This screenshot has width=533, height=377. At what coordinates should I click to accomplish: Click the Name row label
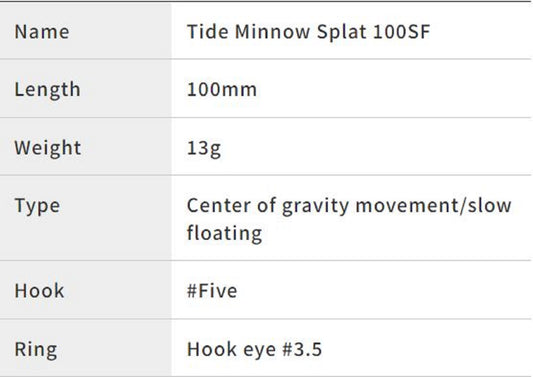pyautogui.click(x=42, y=32)
